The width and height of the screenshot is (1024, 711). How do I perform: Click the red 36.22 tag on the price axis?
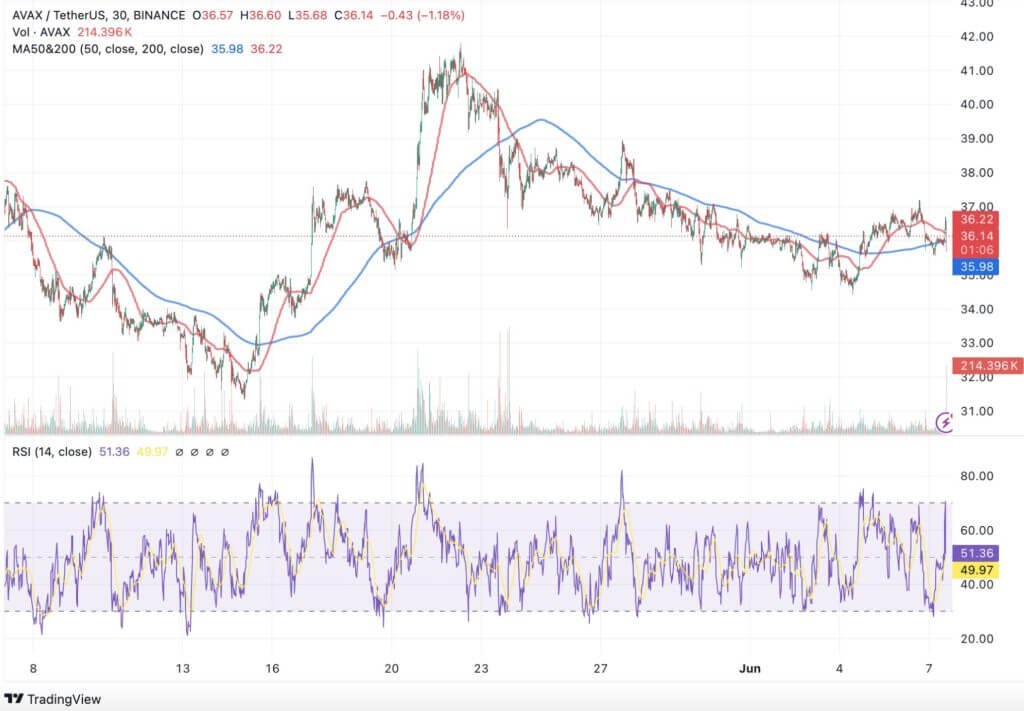976,219
